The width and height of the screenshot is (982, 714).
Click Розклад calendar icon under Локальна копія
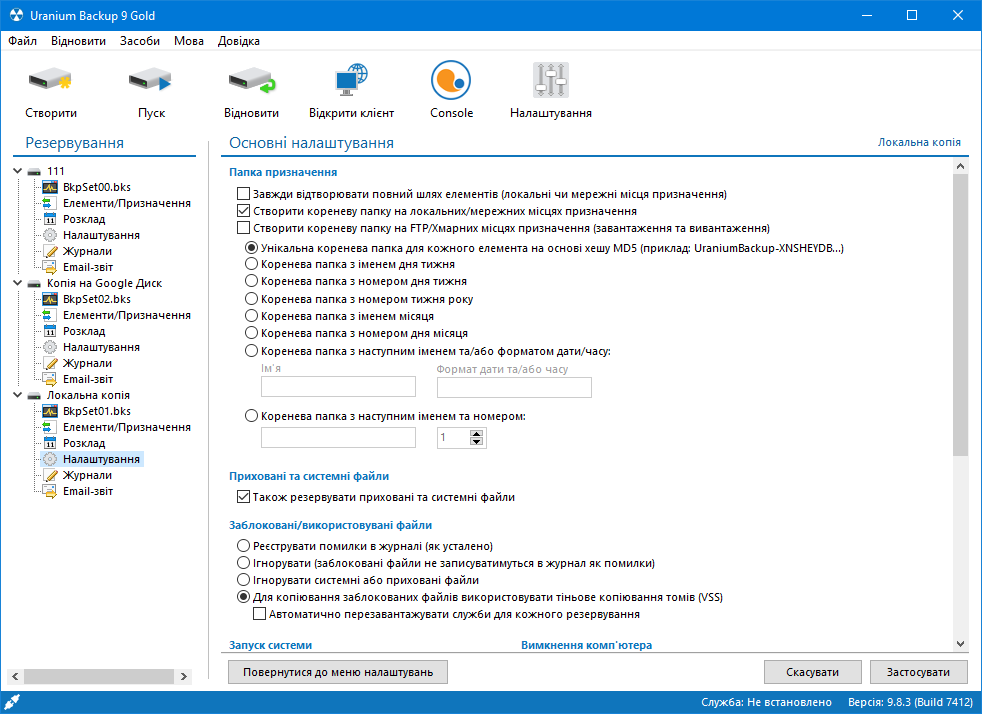(x=50, y=443)
